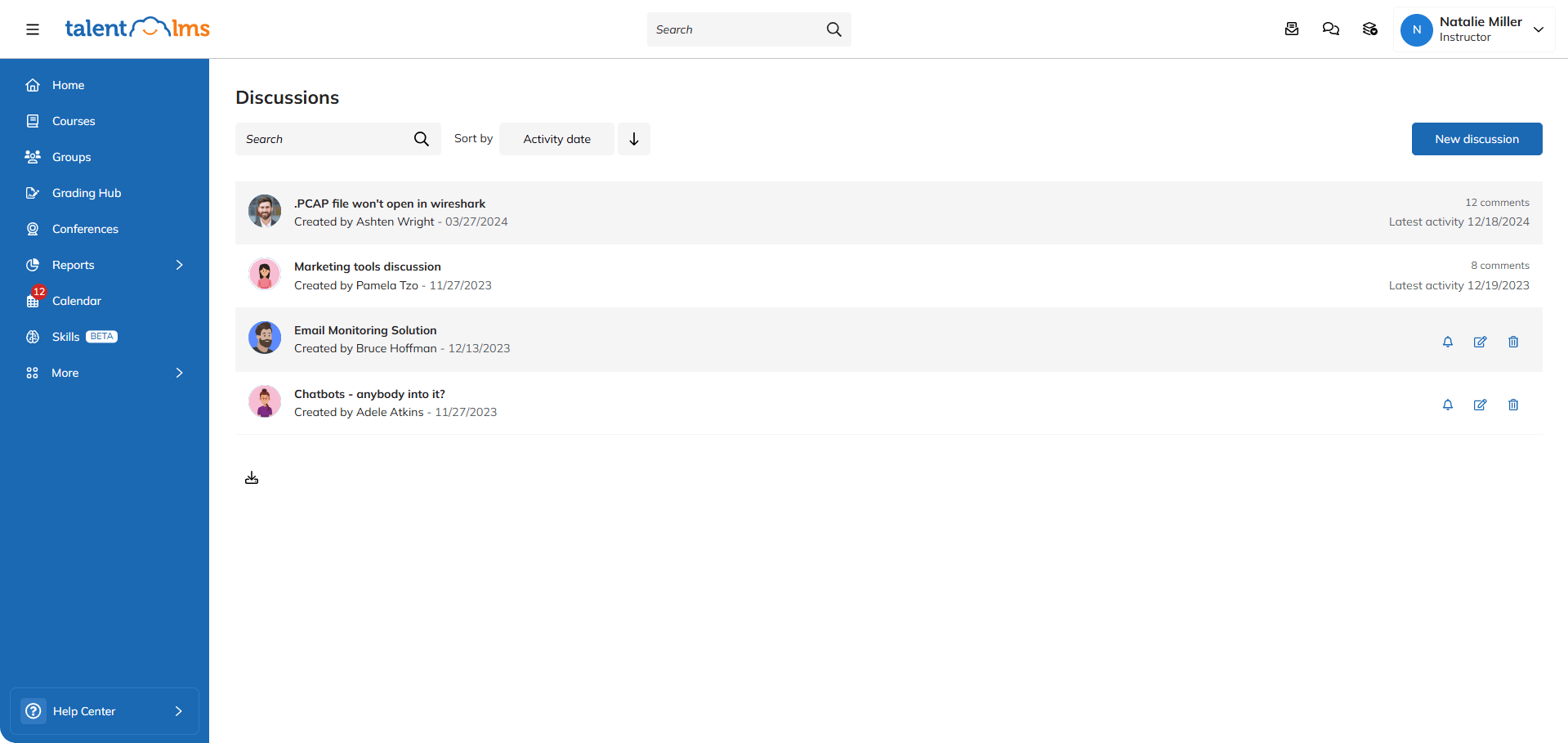1568x743 pixels.
Task: Expand the Natalie Miller profile dropdown arrow
Action: click(x=1539, y=29)
